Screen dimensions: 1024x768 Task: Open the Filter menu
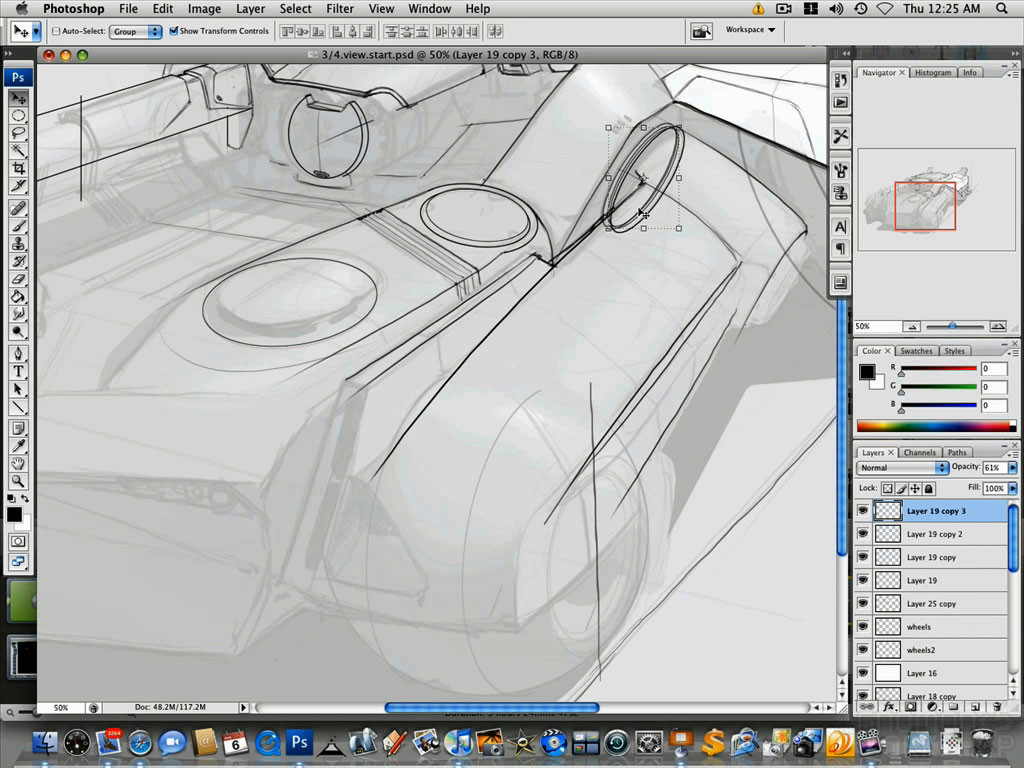340,8
